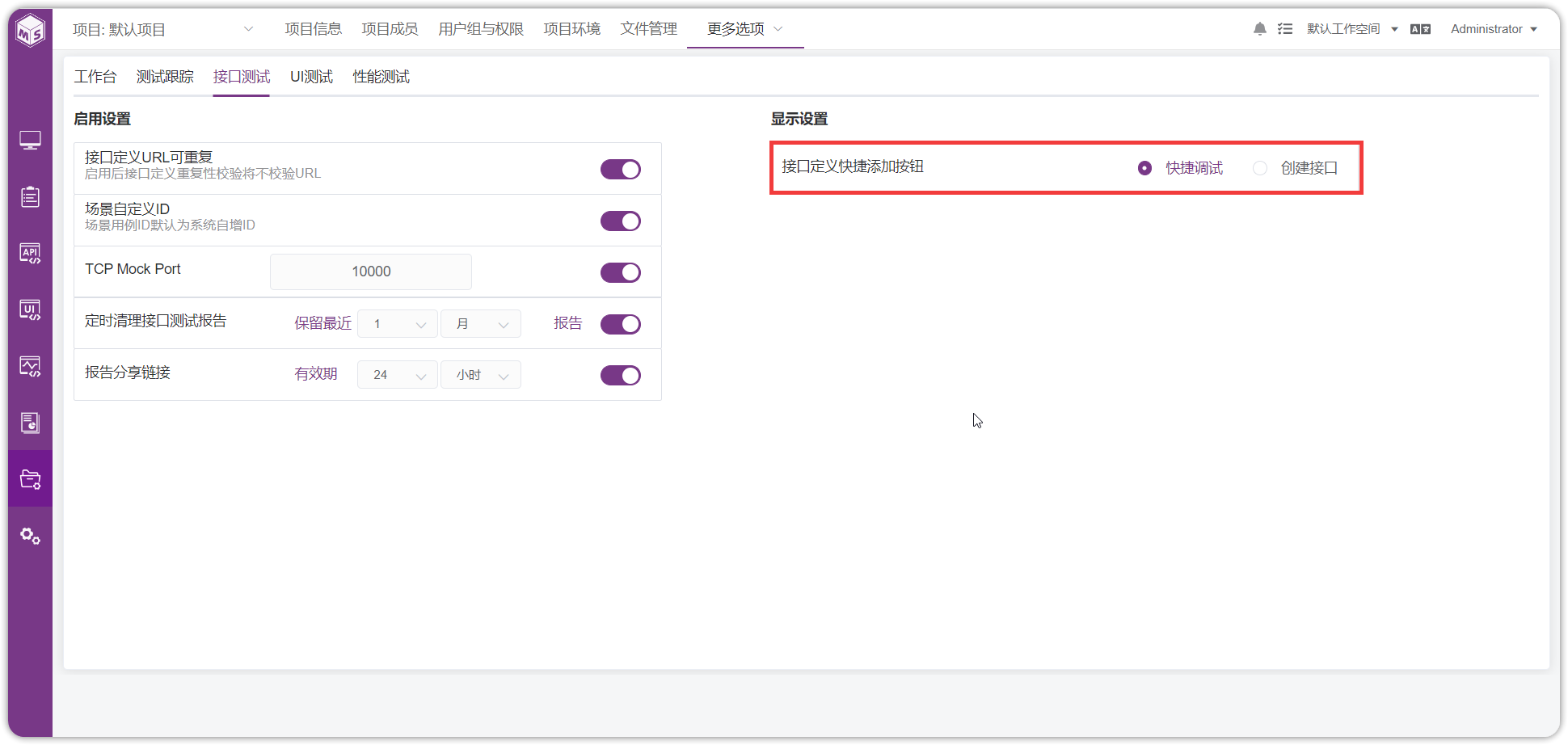
Task: Toggle scheduled API report cleanup switch
Action: [620, 324]
